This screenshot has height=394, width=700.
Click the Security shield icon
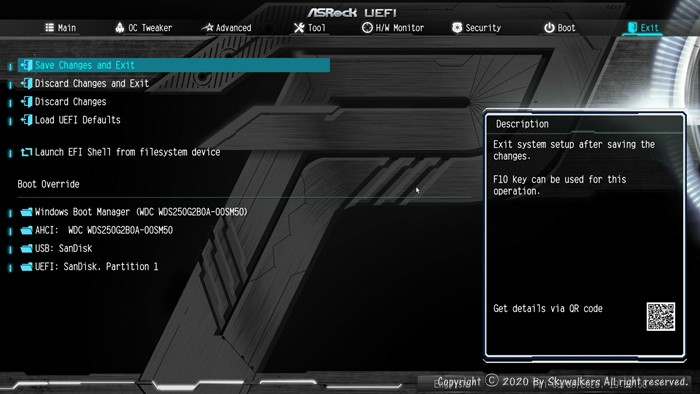coord(457,28)
